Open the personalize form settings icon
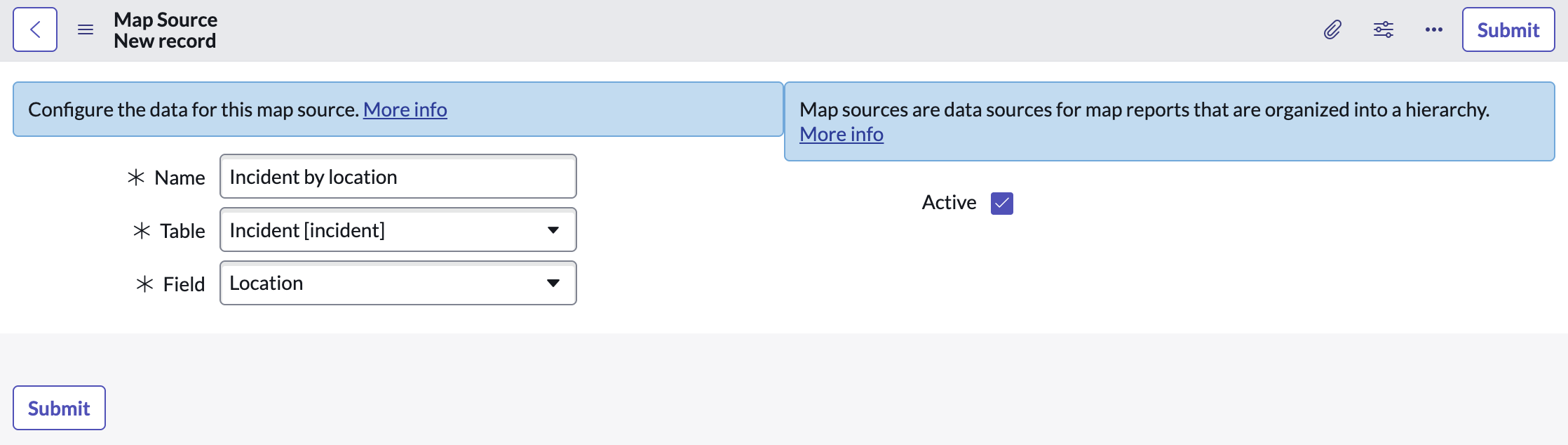This screenshot has height=445, width=1568. 1382,29
